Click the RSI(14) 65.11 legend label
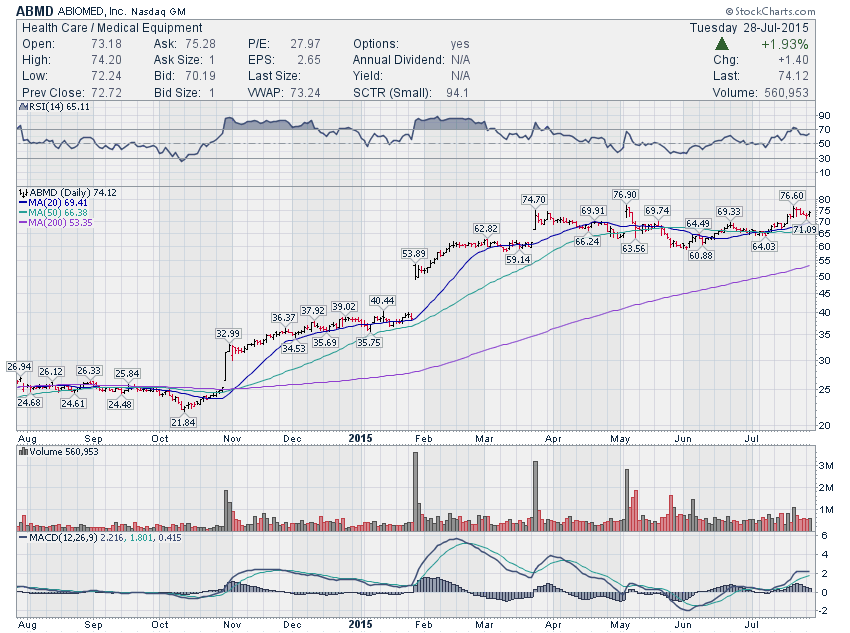This screenshot has height=633, width=850. coord(59,107)
